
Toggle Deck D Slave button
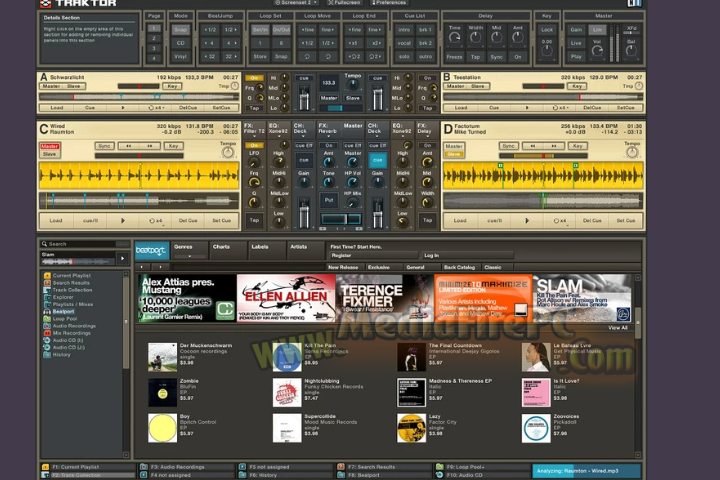pos(454,154)
